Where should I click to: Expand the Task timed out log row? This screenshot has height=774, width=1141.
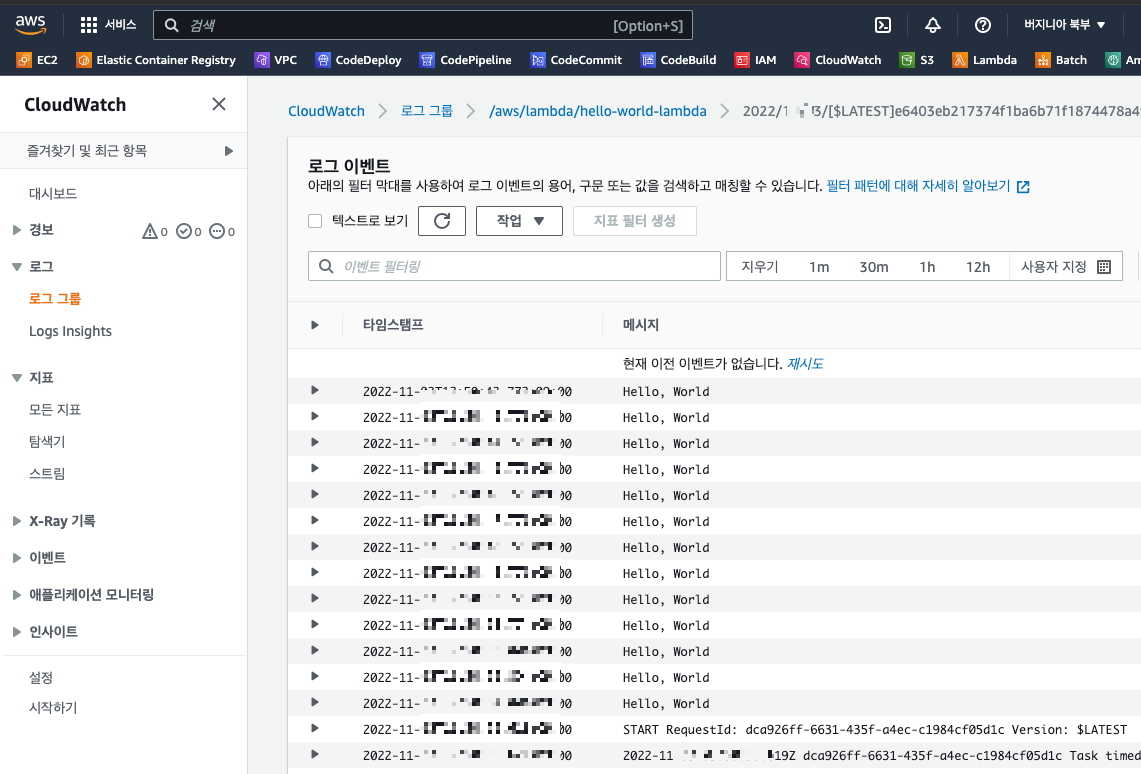(314, 754)
